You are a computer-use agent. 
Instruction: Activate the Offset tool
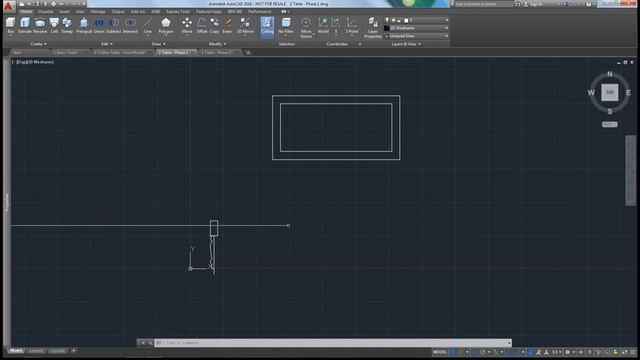202,25
